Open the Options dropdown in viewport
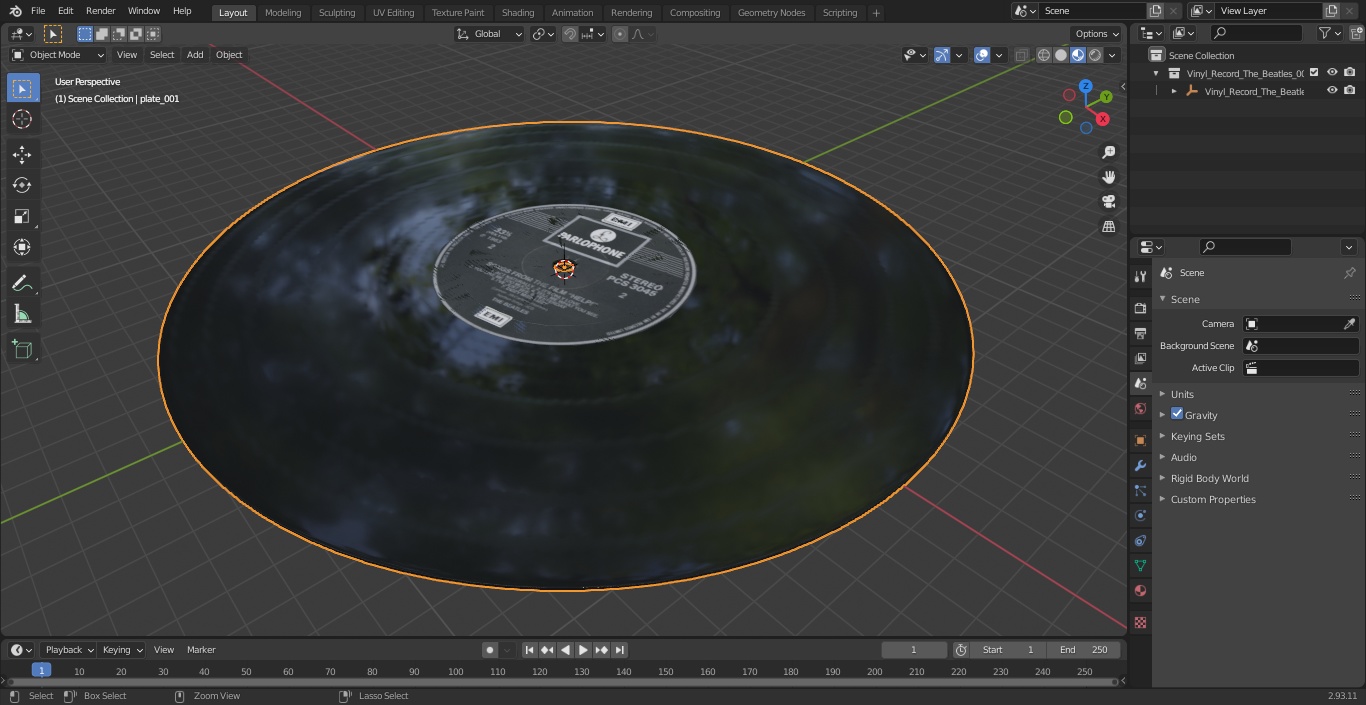The height and width of the screenshot is (705, 1366). coord(1096,34)
